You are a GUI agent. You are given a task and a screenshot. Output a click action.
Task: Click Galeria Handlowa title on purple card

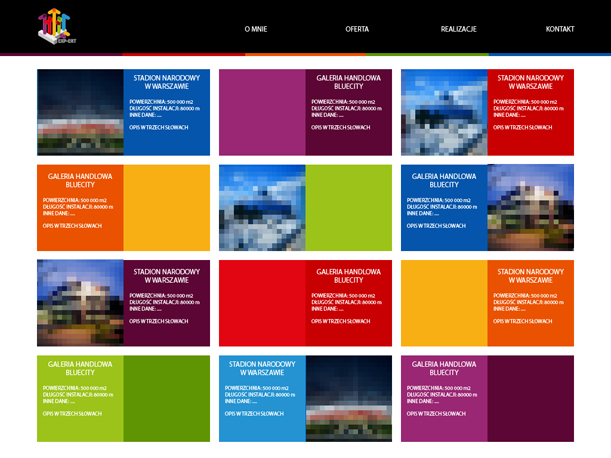pos(444,368)
